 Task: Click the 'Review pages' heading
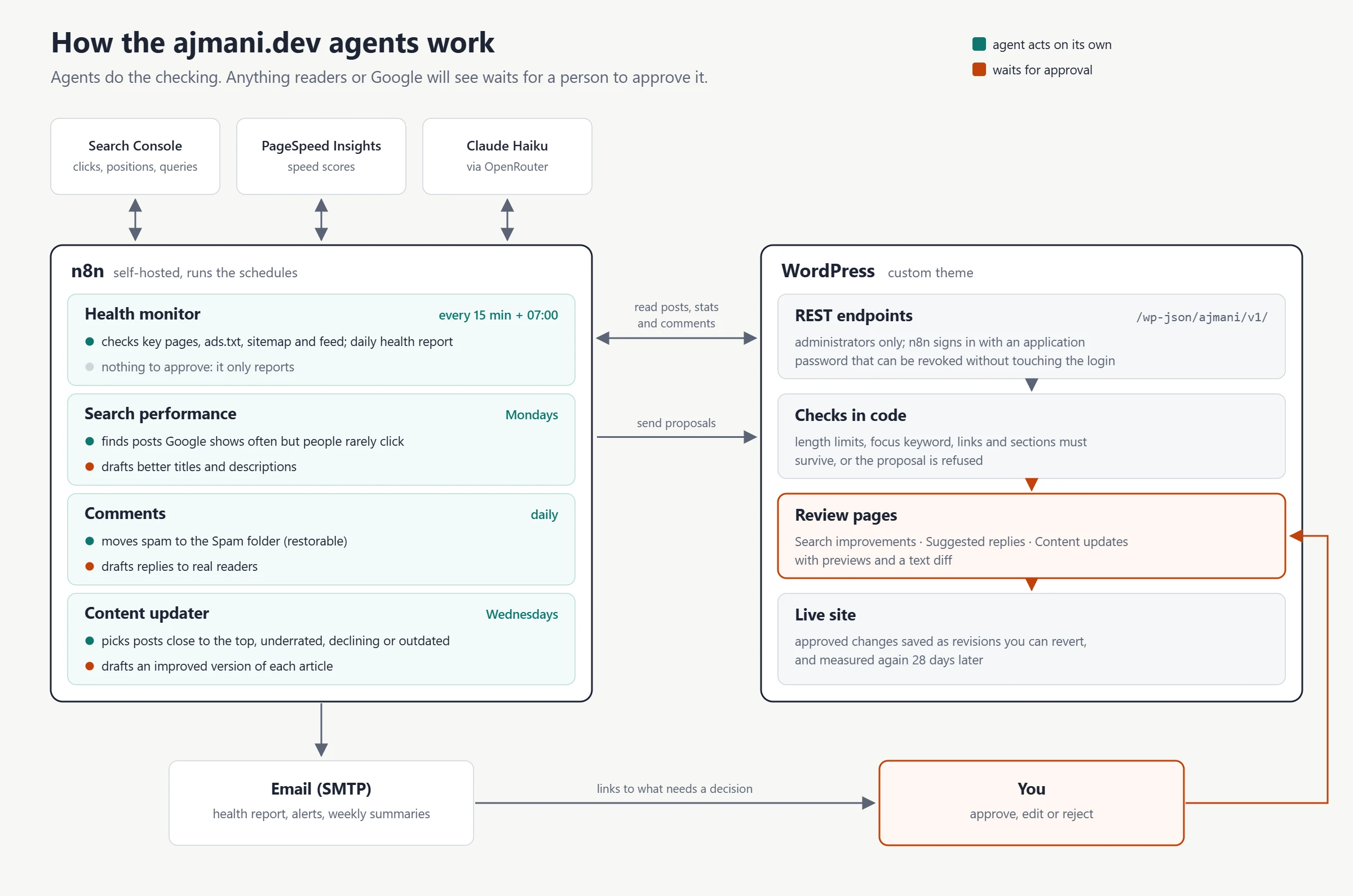pos(846,515)
